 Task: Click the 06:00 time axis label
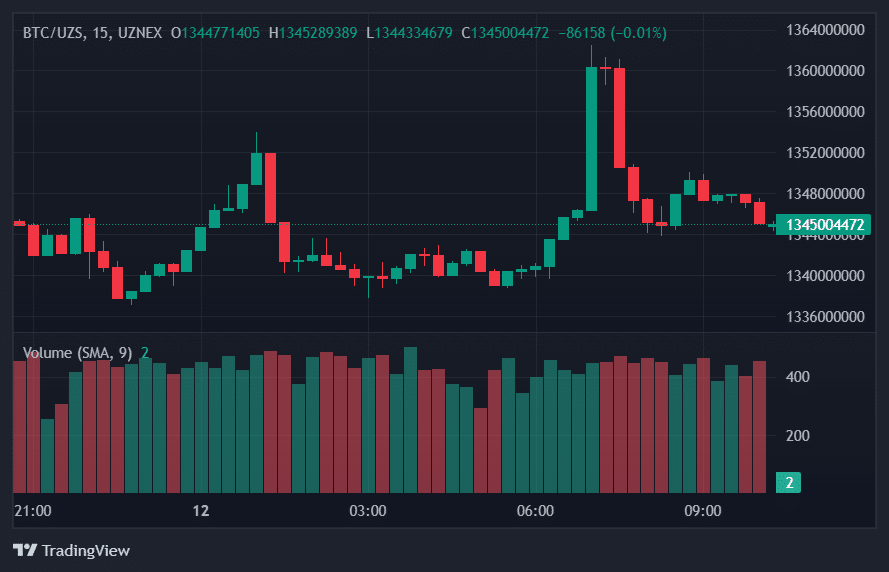(x=535, y=511)
